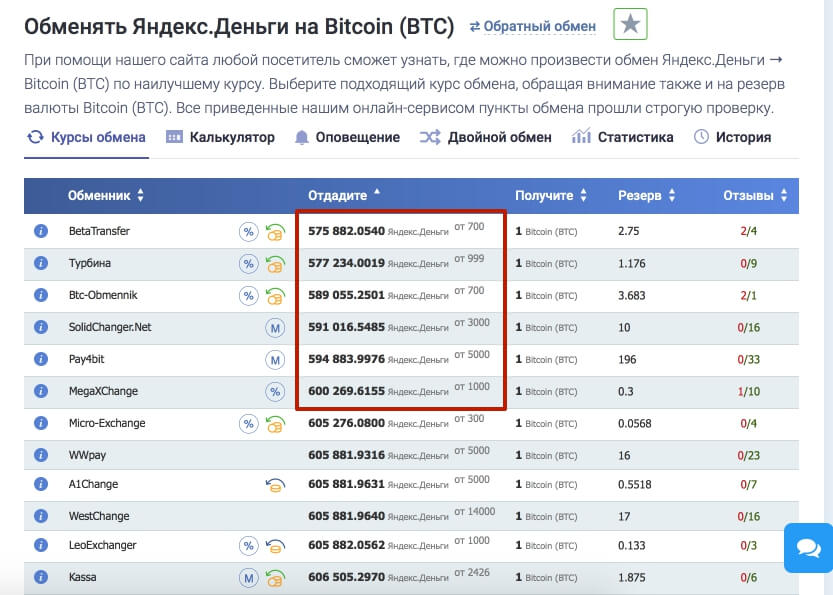Screen dimensions: 833x595
Task: Click coins icon in Micro-Exchange row
Action: tap(275, 424)
